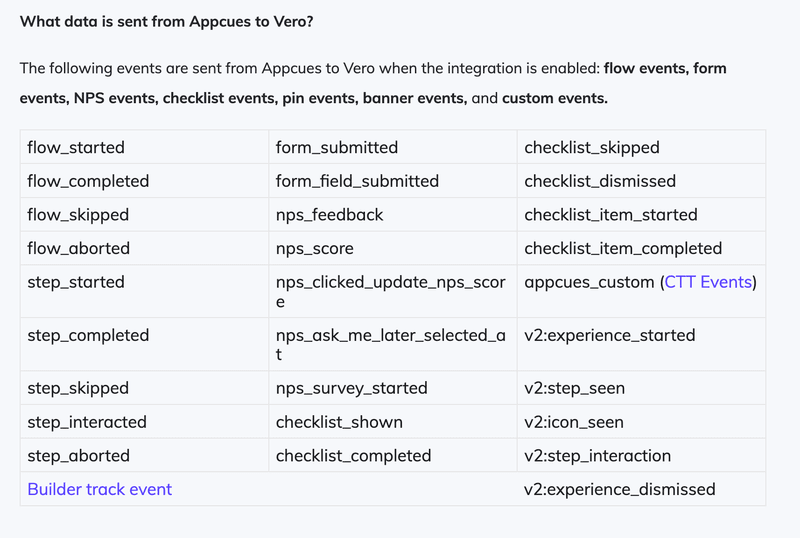This screenshot has height=538, width=800.
Task: Open the Builder track event link
Action: tap(100, 489)
